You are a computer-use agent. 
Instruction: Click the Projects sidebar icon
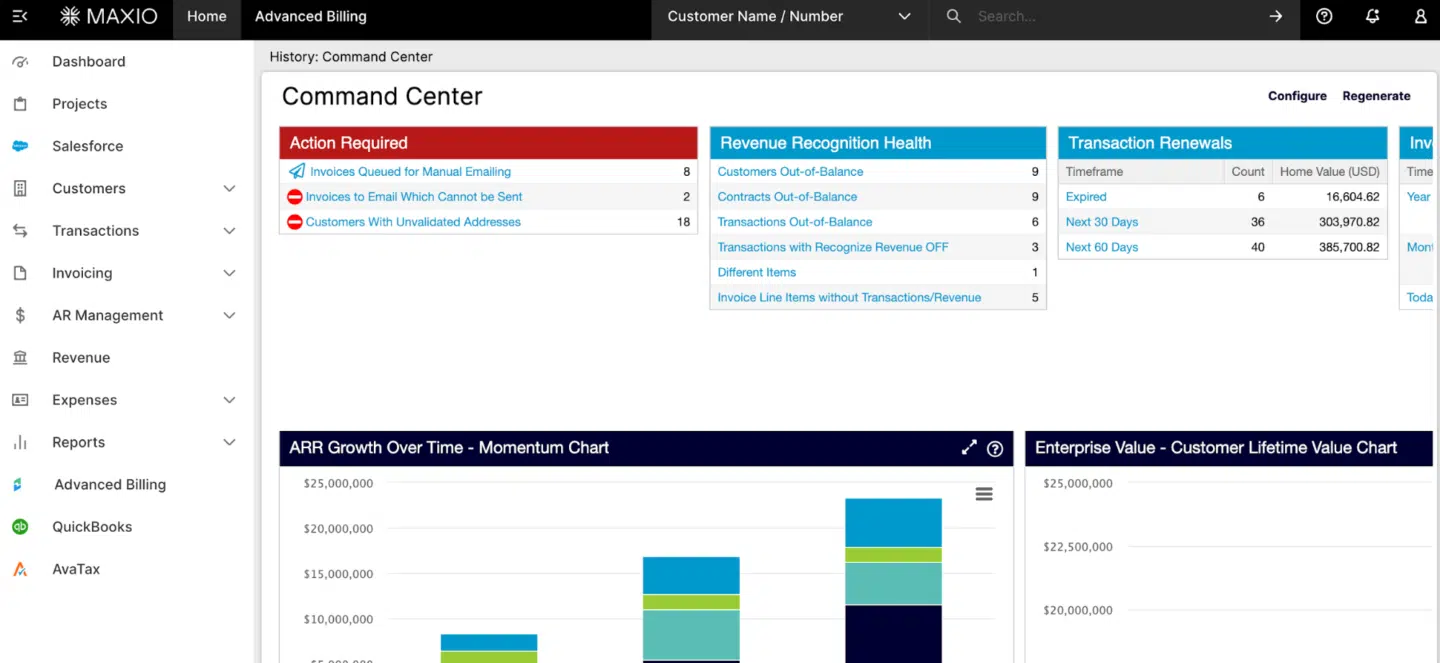[x=20, y=103]
